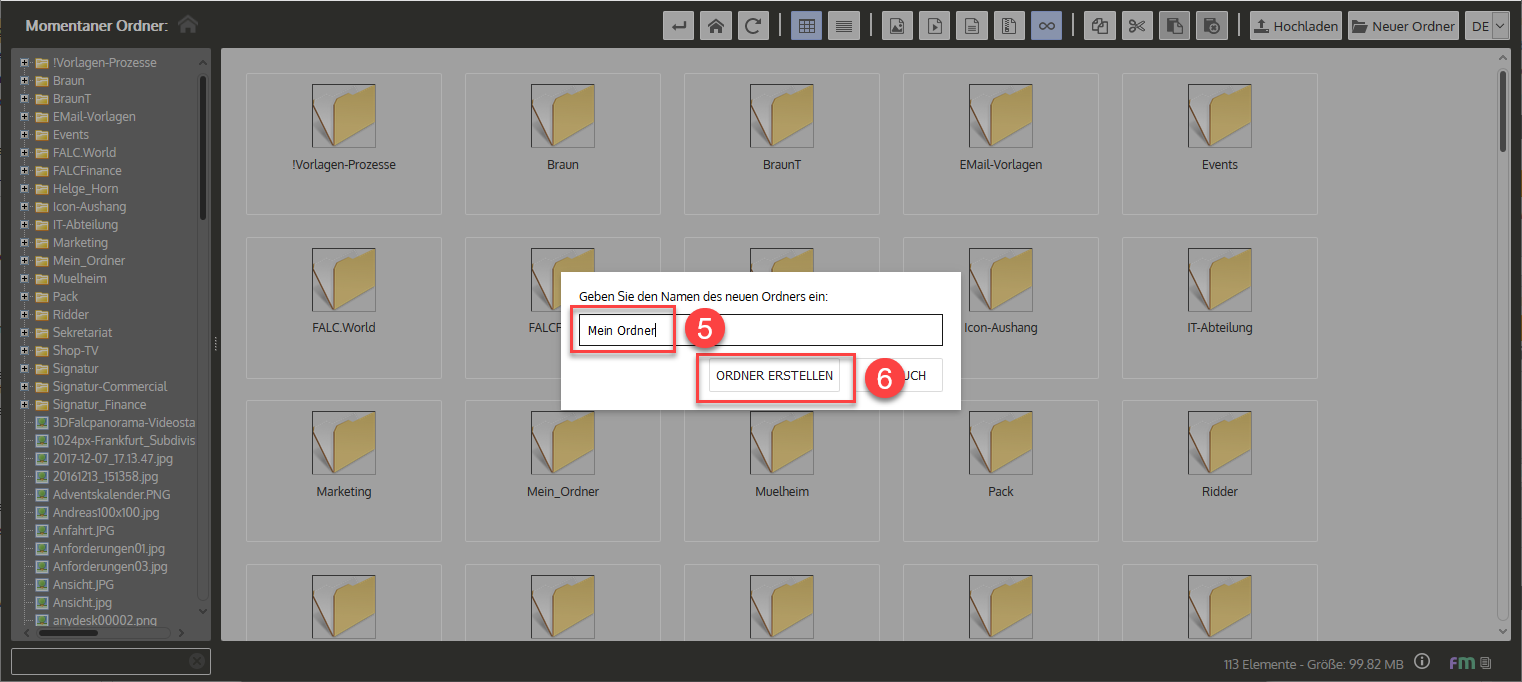This screenshot has width=1522, height=682.
Task: Click the ORDNER ERSTELLEN button
Action: [x=774, y=376]
